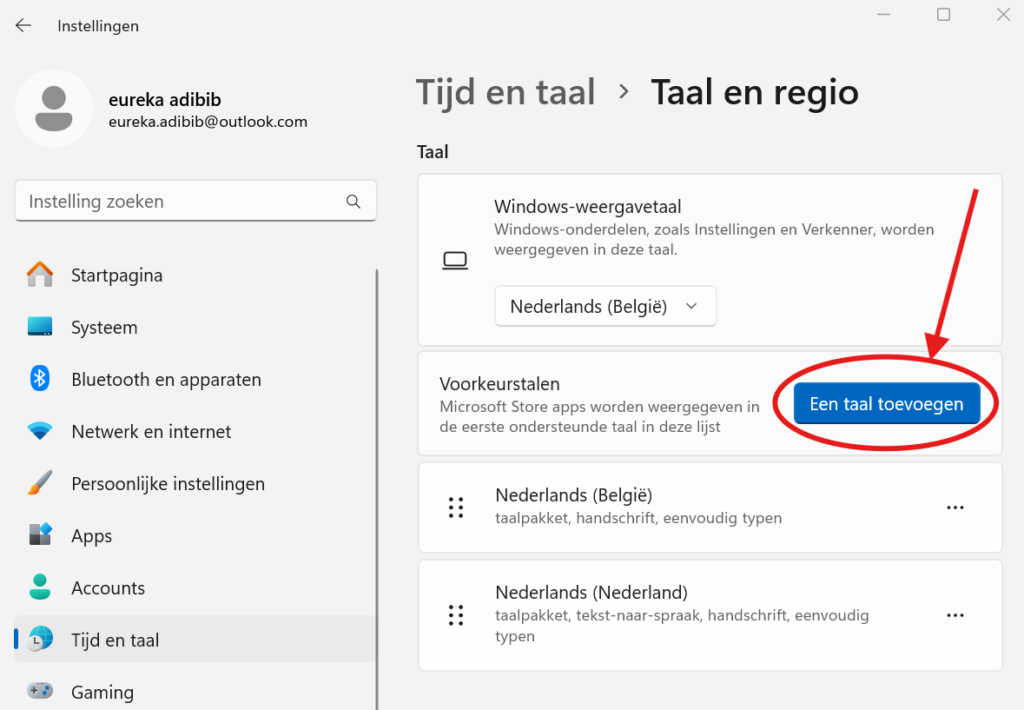Click the sidebar vertical scrollbar

click(378, 450)
